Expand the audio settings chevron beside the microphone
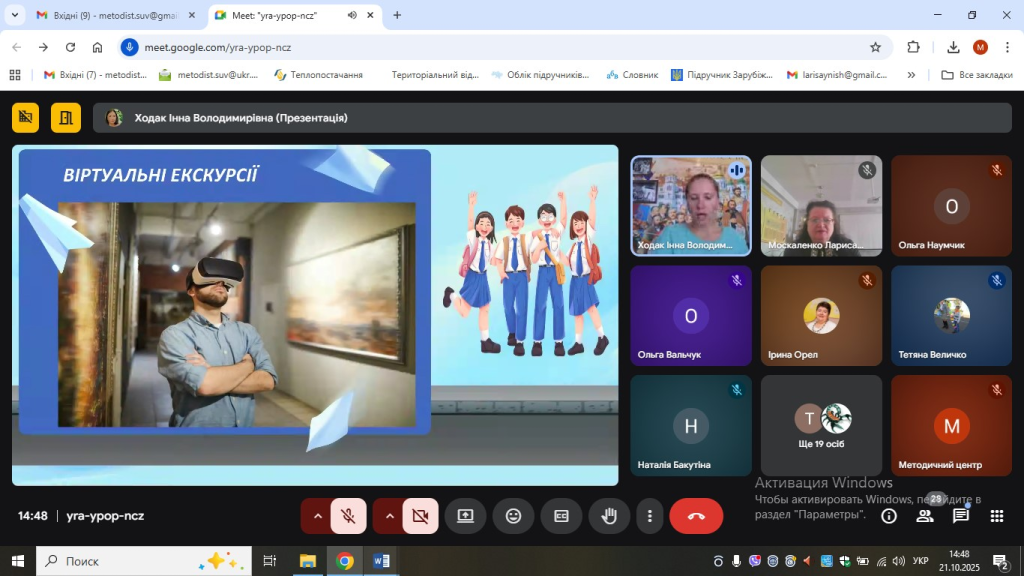The height and width of the screenshot is (576, 1024). (x=318, y=516)
